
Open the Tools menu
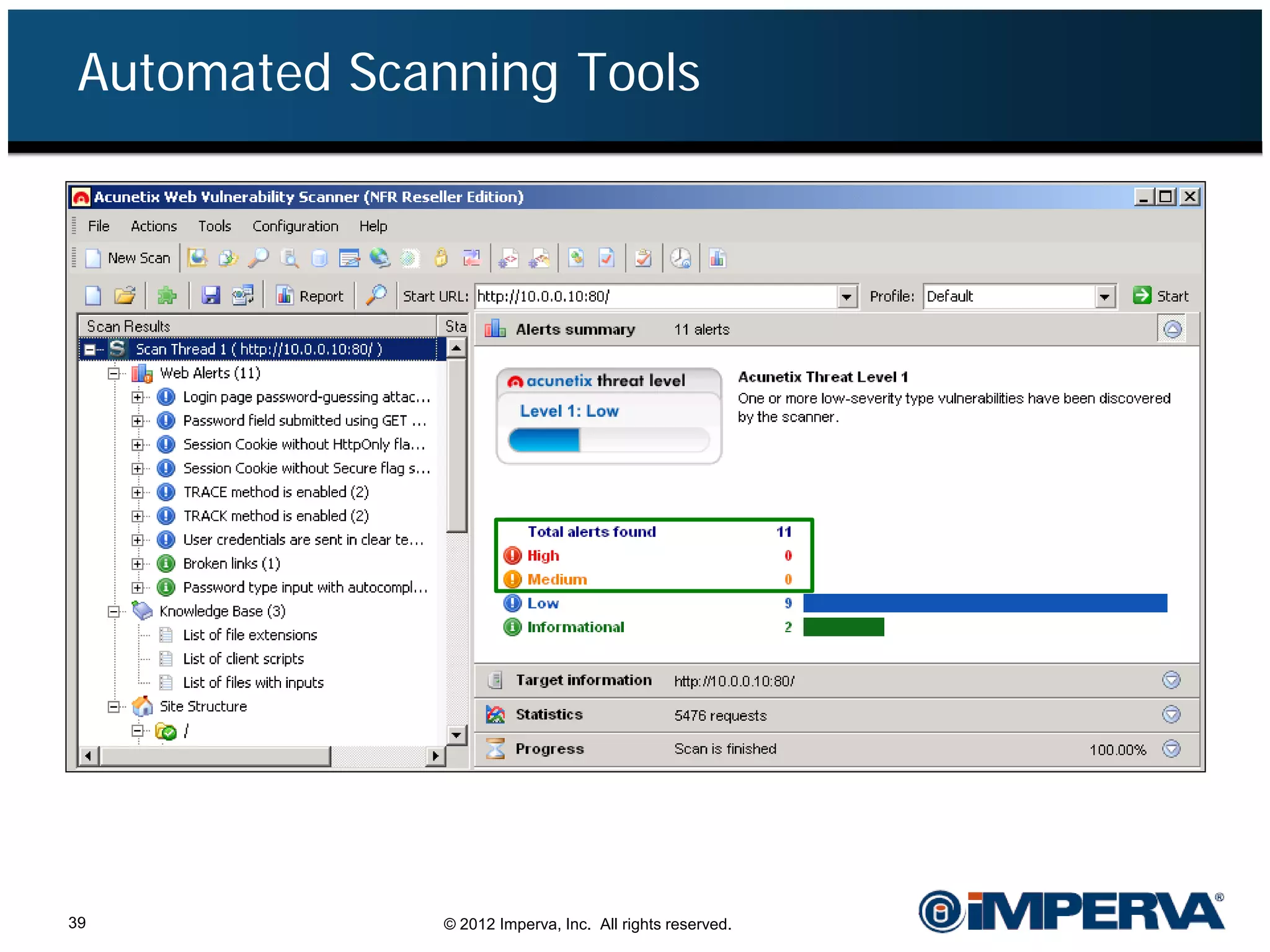pyautogui.click(x=215, y=226)
